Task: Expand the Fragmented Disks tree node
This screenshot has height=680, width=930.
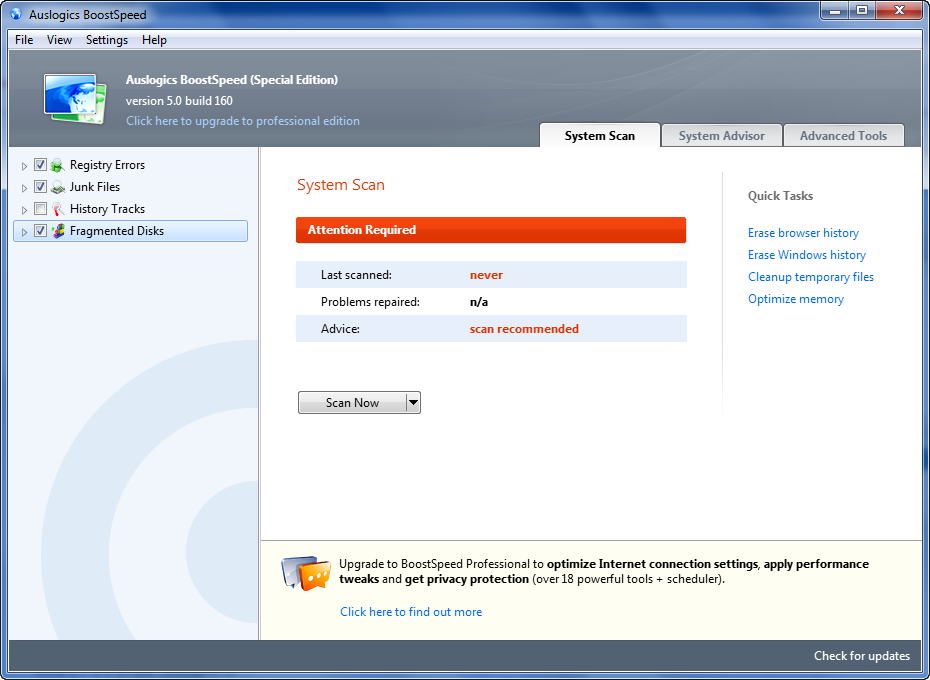Action: [x=24, y=232]
